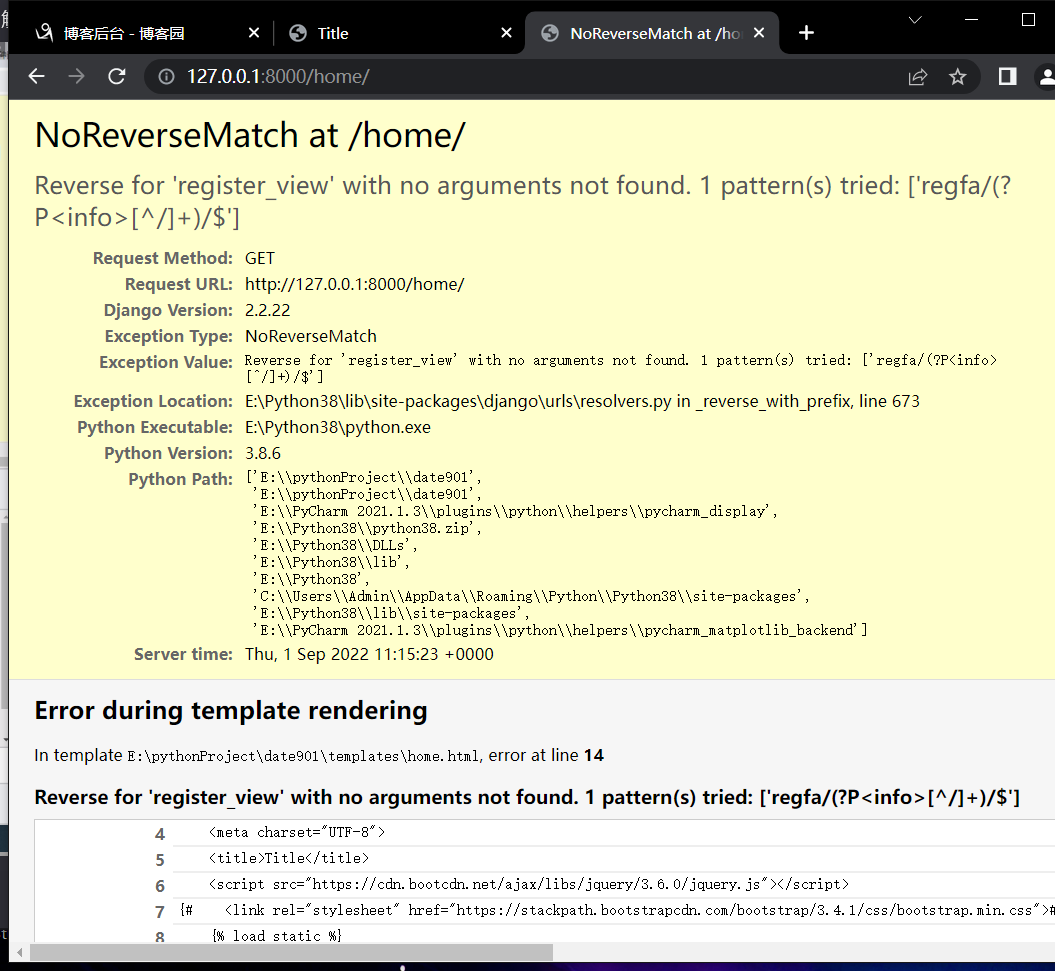1055x971 pixels.
Task: Open a new browser tab
Action: pyautogui.click(x=806, y=33)
